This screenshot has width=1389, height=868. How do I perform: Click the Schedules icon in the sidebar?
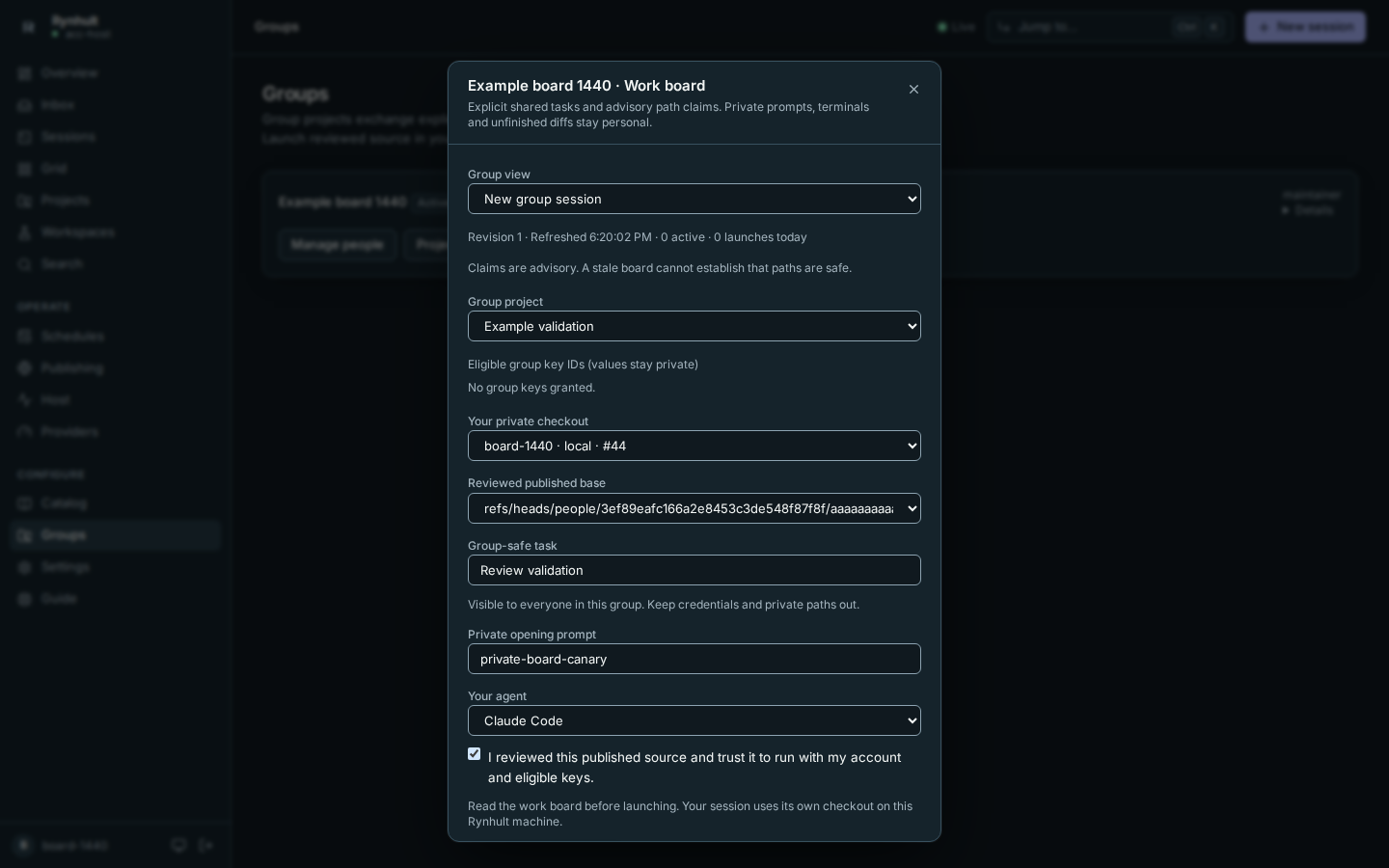25,337
